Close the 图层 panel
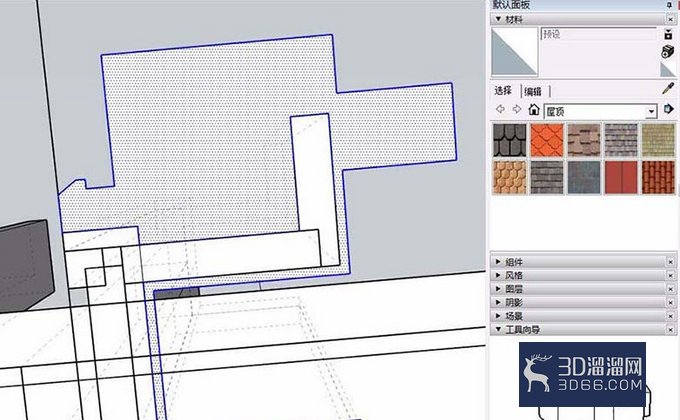The width and height of the screenshot is (680, 420). coord(670,289)
